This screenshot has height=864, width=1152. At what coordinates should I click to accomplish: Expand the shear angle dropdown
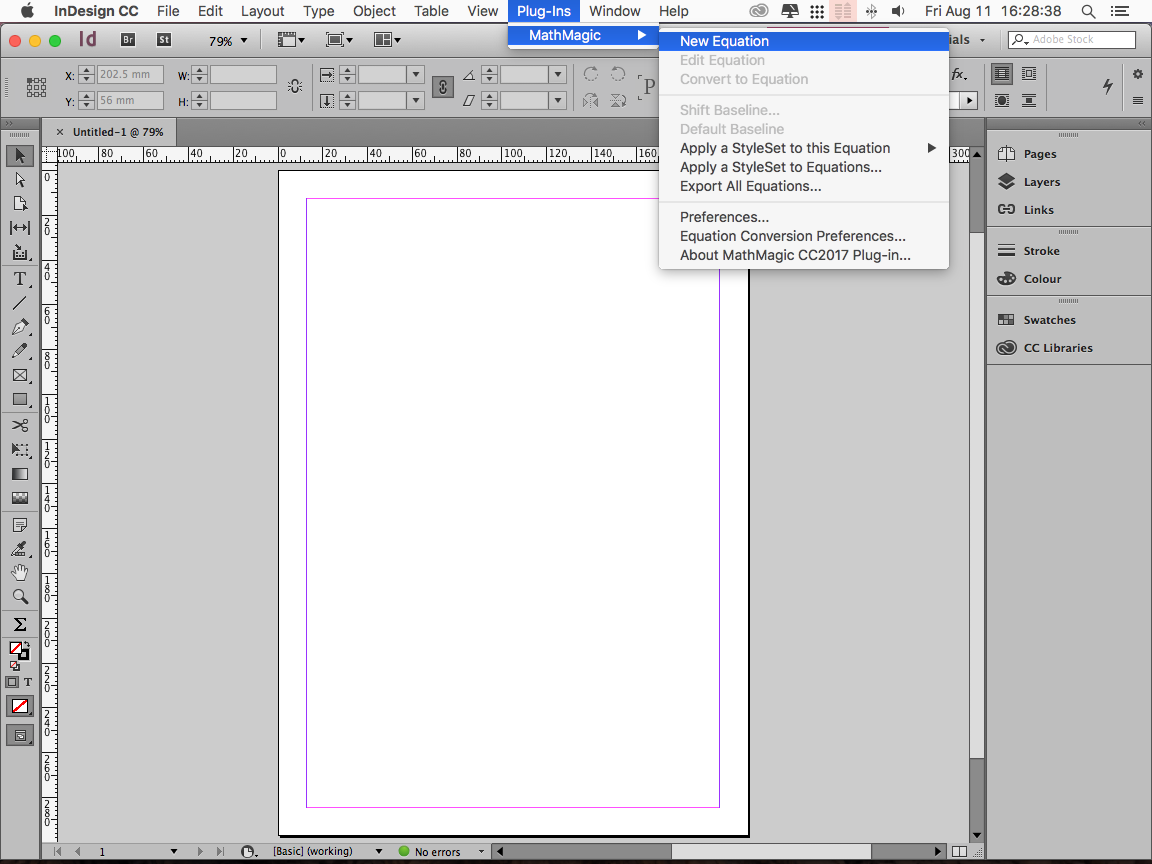[558, 100]
